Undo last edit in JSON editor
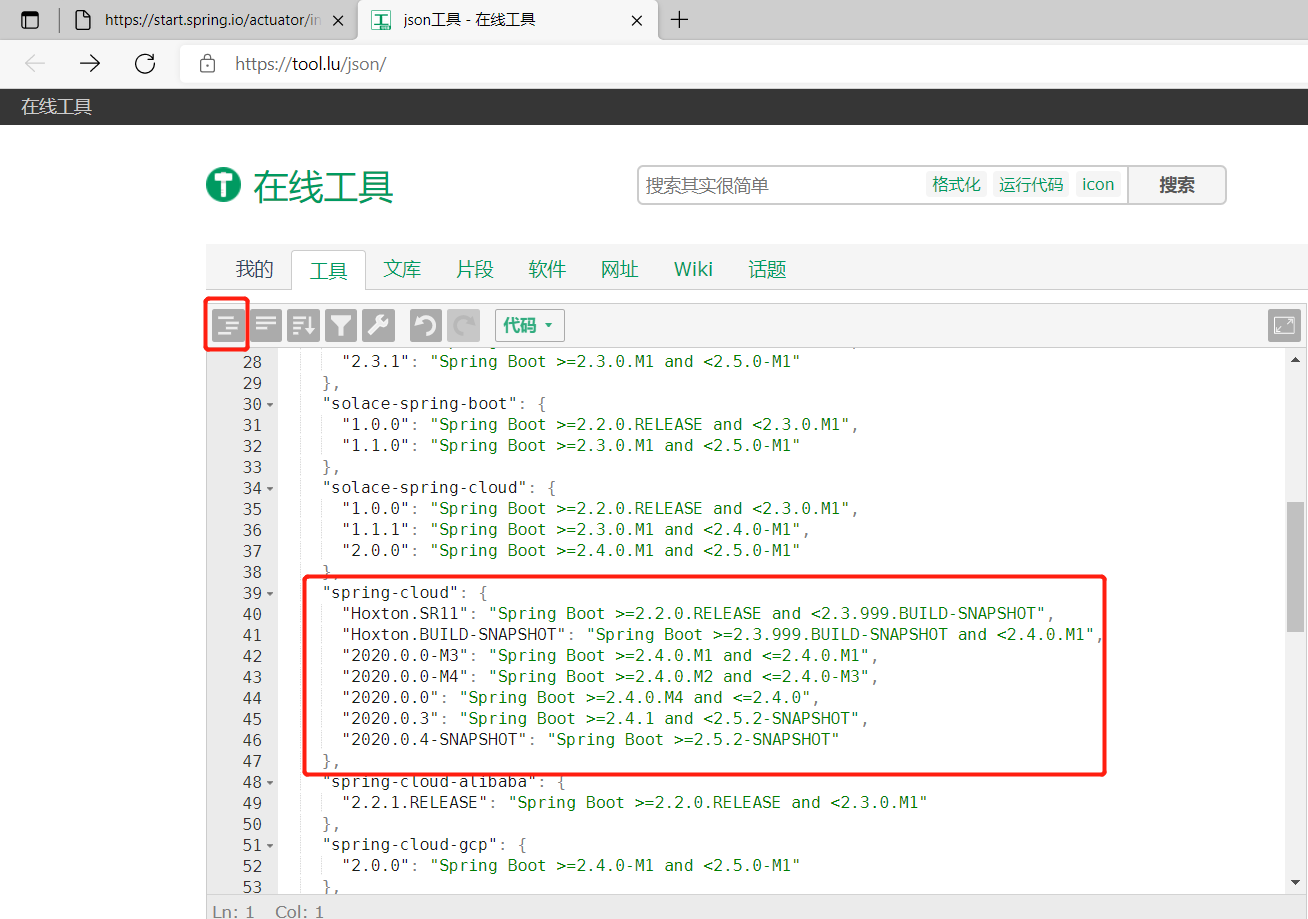The height and width of the screenshot is (919, 1308). tap(426, 325)
